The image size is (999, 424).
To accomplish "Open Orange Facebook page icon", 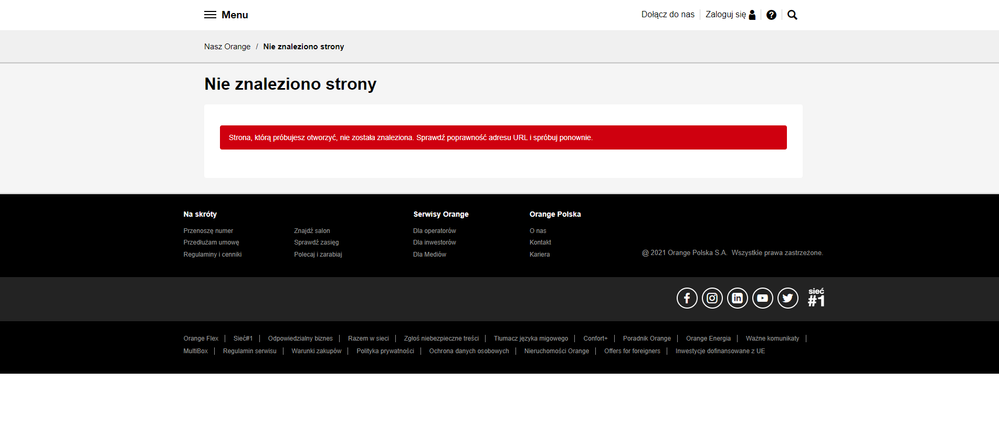I will point(687,298).
